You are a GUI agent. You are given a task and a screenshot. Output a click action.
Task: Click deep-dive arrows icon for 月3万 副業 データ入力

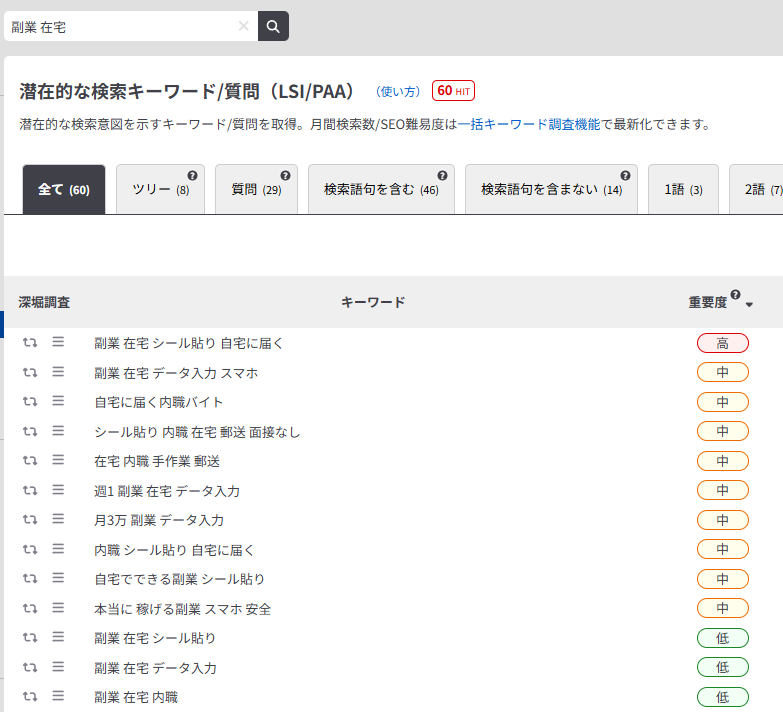(x=29, y=520)
